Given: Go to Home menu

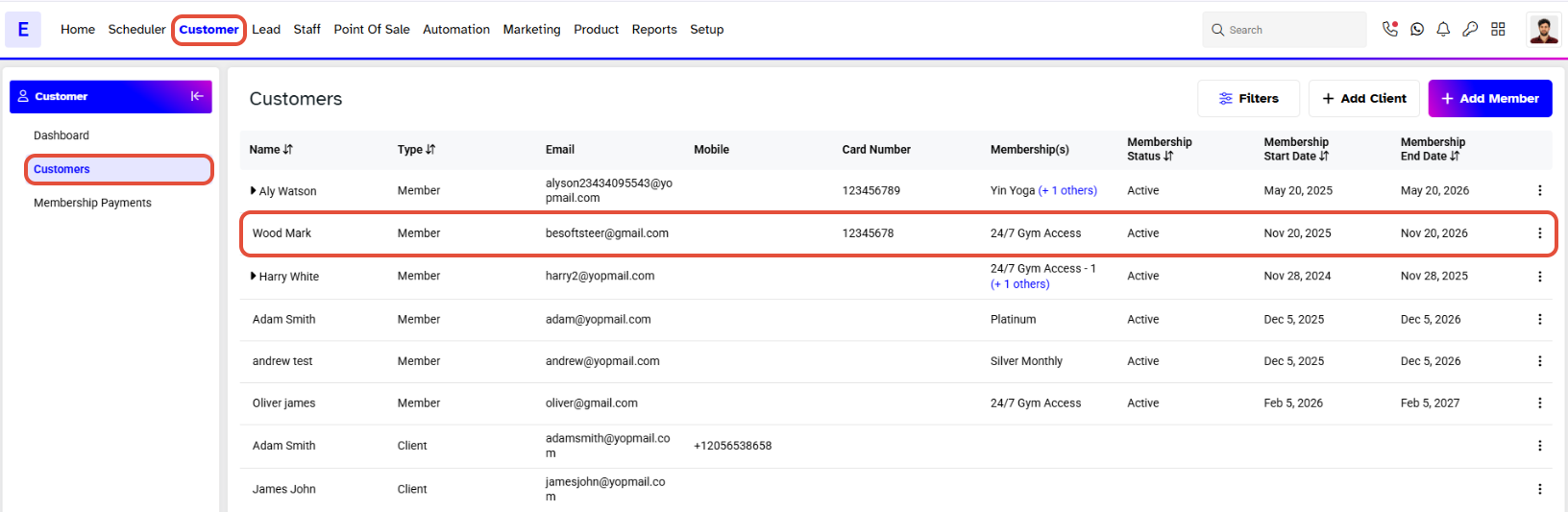Looking at the screenshot, I should click(x=78, y=30).
